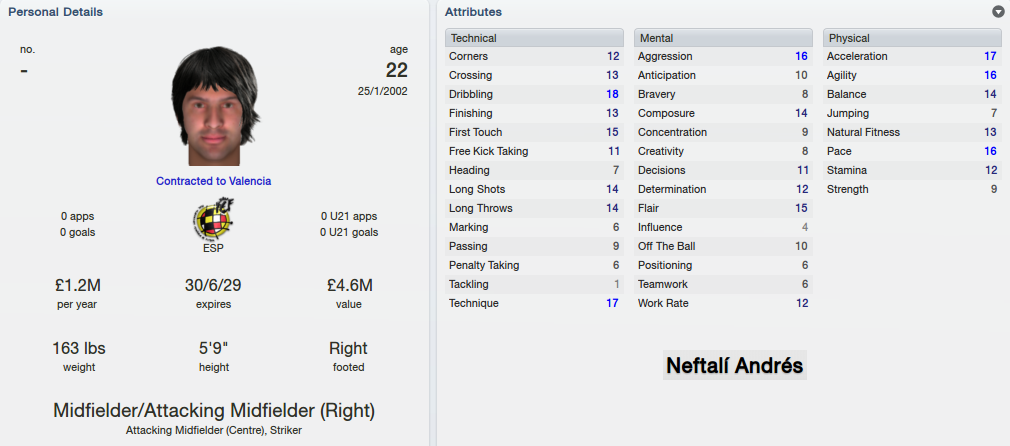Screen dimensions: 1010x446
Task: Click the Aggression attribute row
Action: pos(723,56)
